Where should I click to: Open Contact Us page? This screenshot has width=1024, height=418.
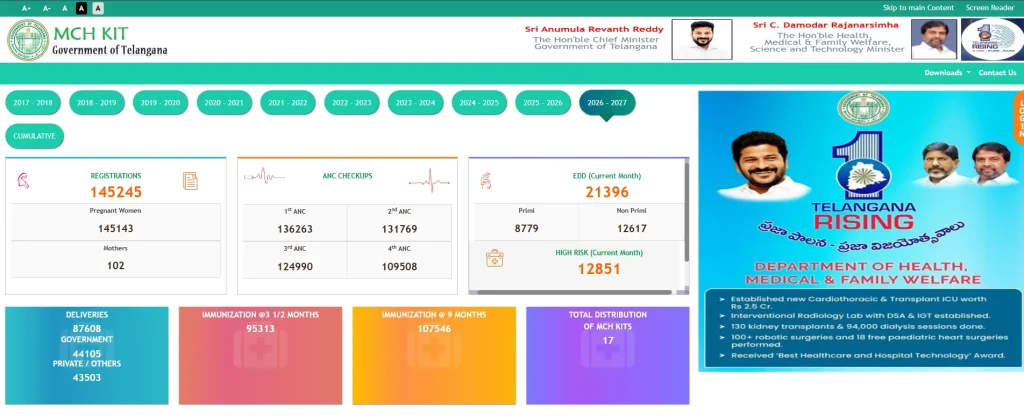(x=997, y=72)
